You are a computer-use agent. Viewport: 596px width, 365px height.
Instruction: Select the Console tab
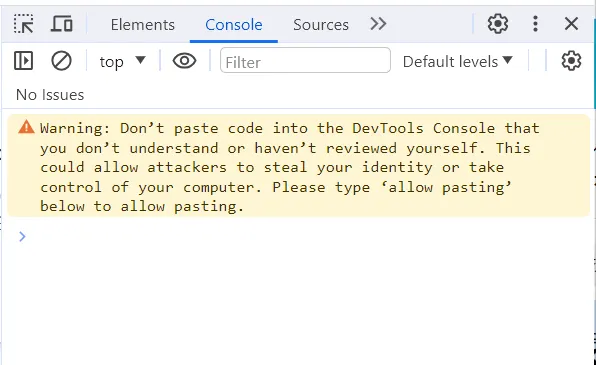tap(234, 25)
